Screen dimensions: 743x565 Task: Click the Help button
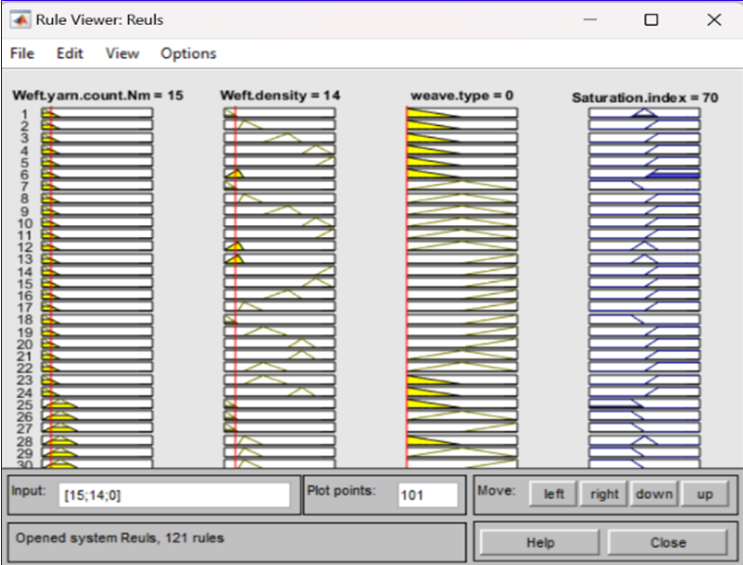[x=540, y=542]
